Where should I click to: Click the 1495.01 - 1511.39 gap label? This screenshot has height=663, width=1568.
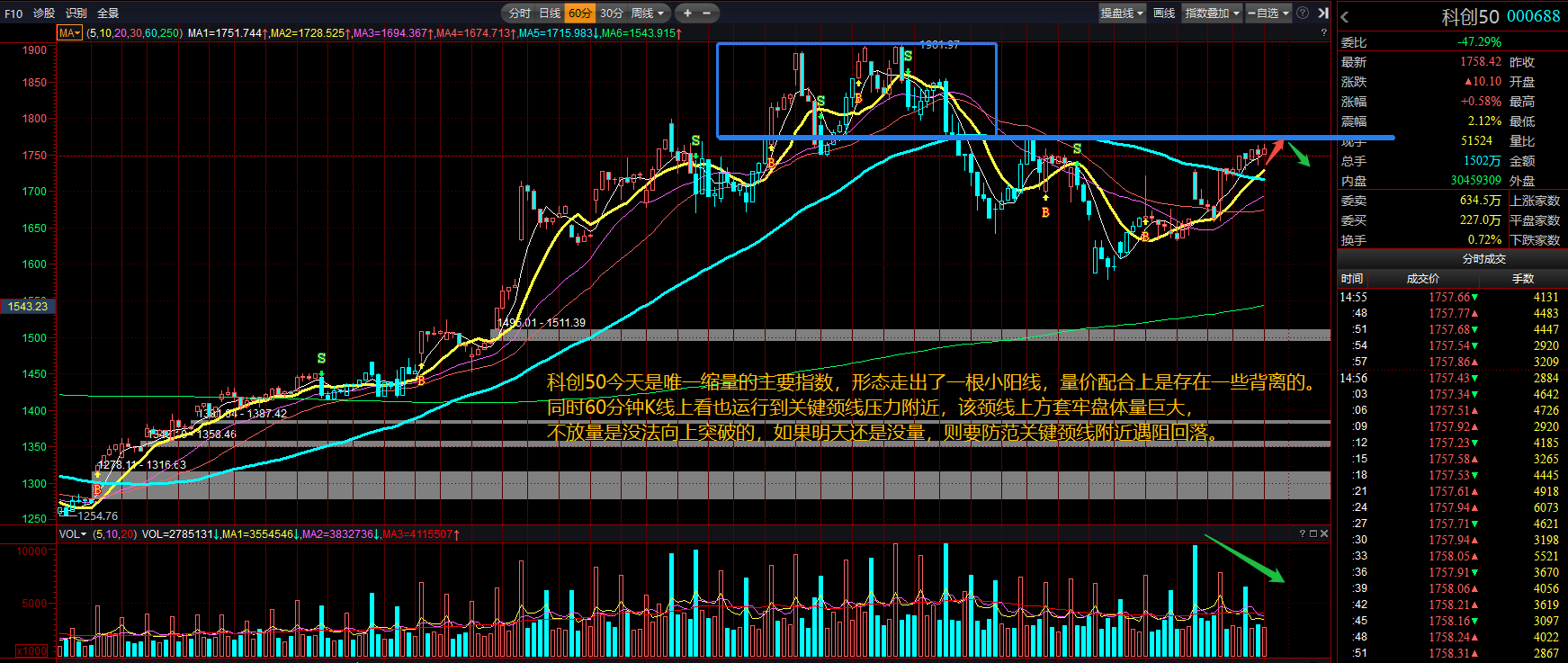click(542, 323)
